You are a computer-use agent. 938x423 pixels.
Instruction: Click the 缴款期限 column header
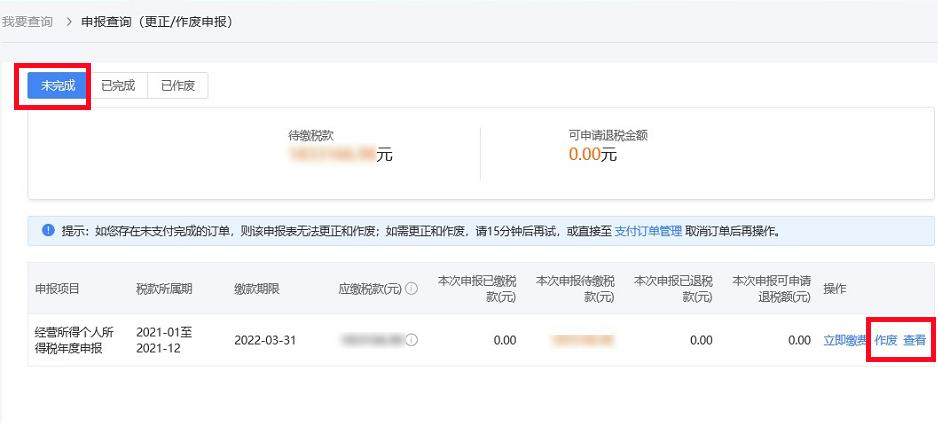[257, 289]
